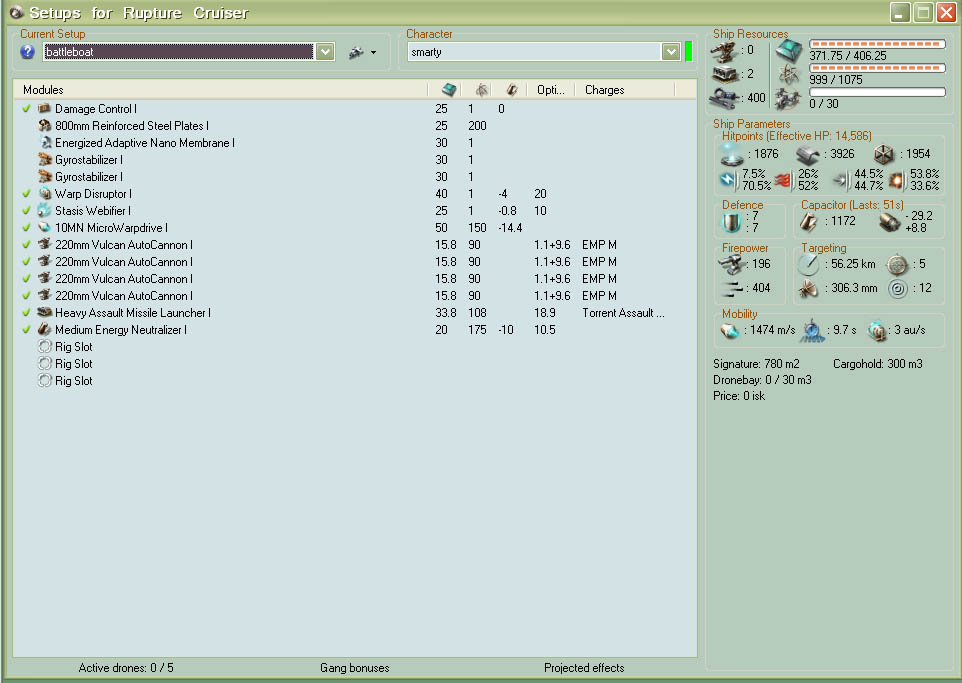The image size is (962, 683).
Task: Click the blue help question mark icon
Action: pos(27,52)
